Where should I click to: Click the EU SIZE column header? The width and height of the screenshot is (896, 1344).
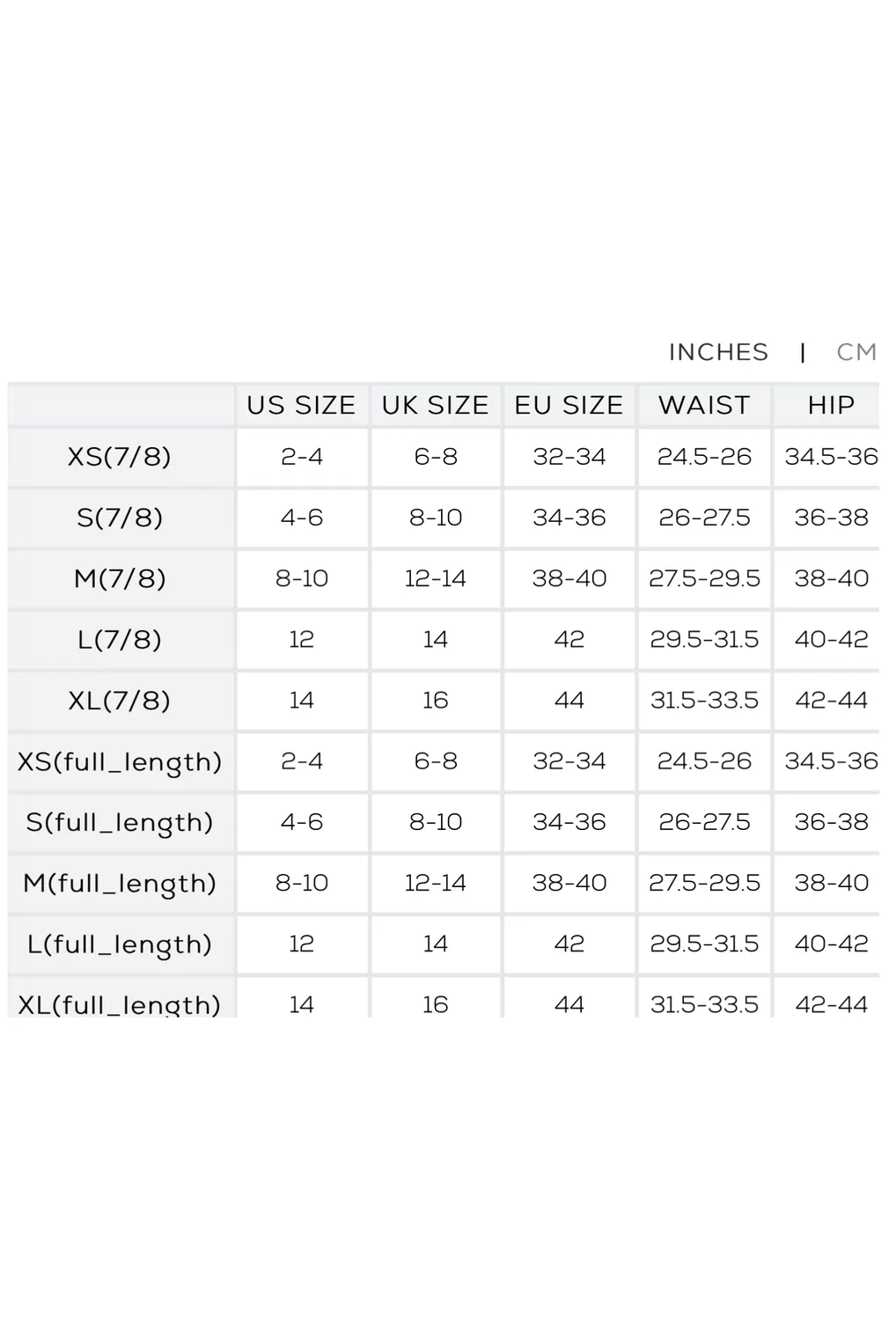click(x=569, y=405)
